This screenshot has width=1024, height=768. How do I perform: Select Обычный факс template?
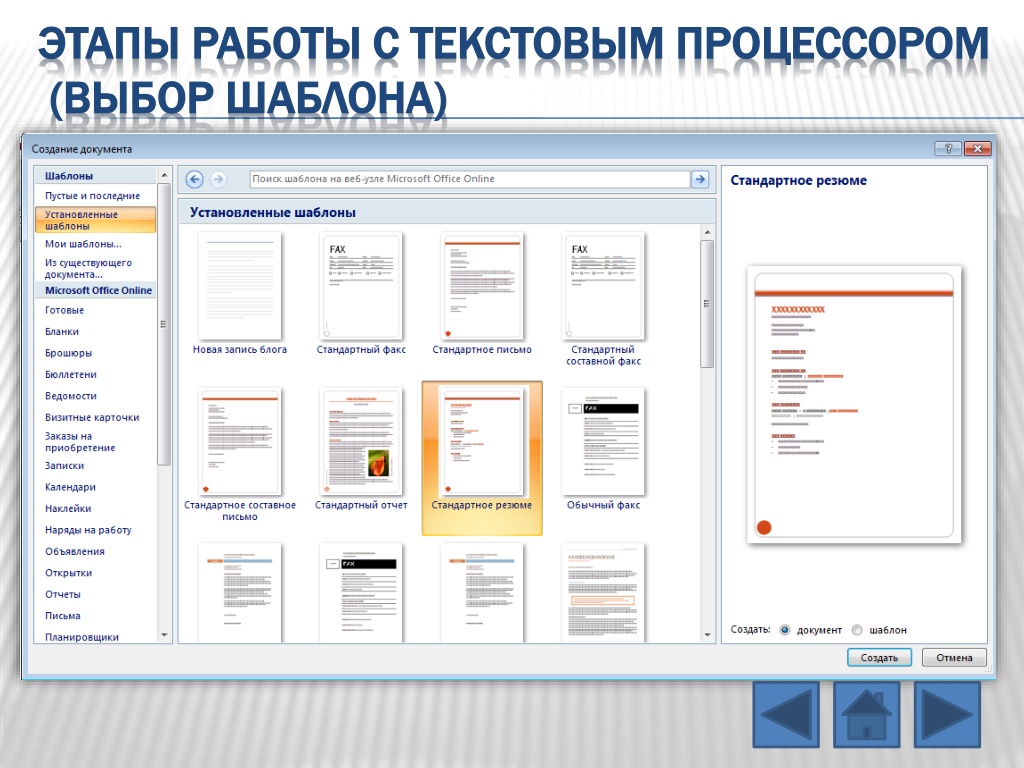(x=603, y=449)
